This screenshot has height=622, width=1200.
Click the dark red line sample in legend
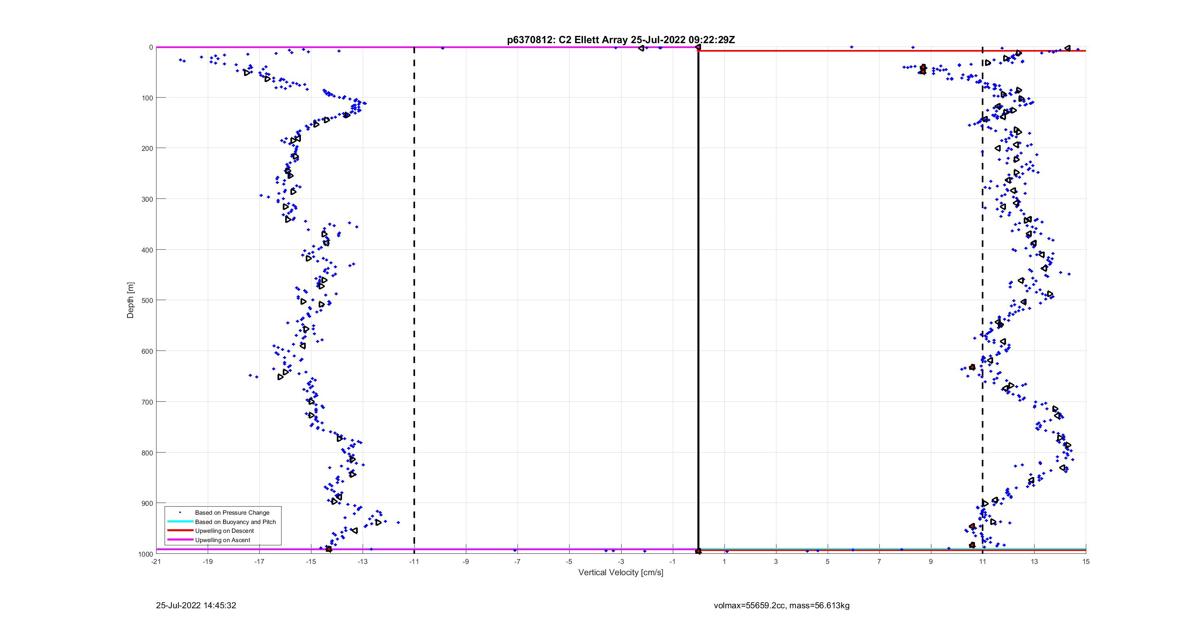click(x=180, y=531)
